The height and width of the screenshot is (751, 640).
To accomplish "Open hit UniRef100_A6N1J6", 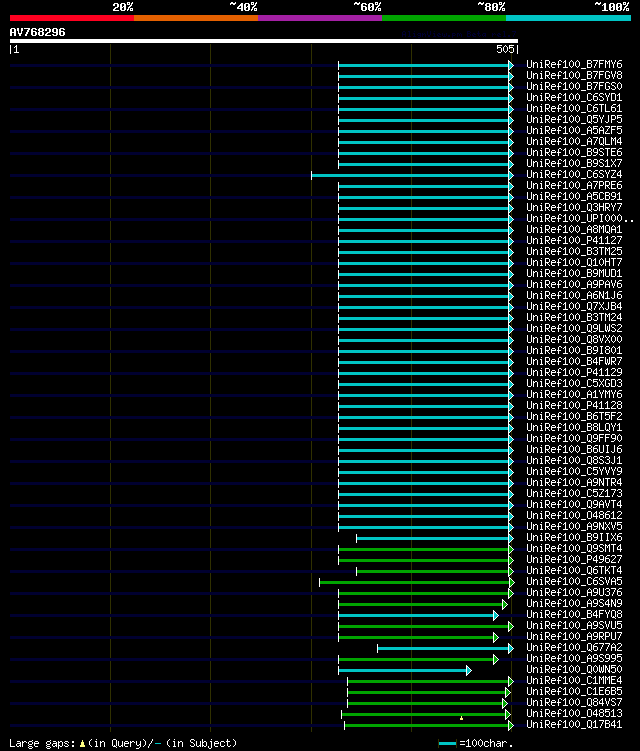I will point(574,296).
